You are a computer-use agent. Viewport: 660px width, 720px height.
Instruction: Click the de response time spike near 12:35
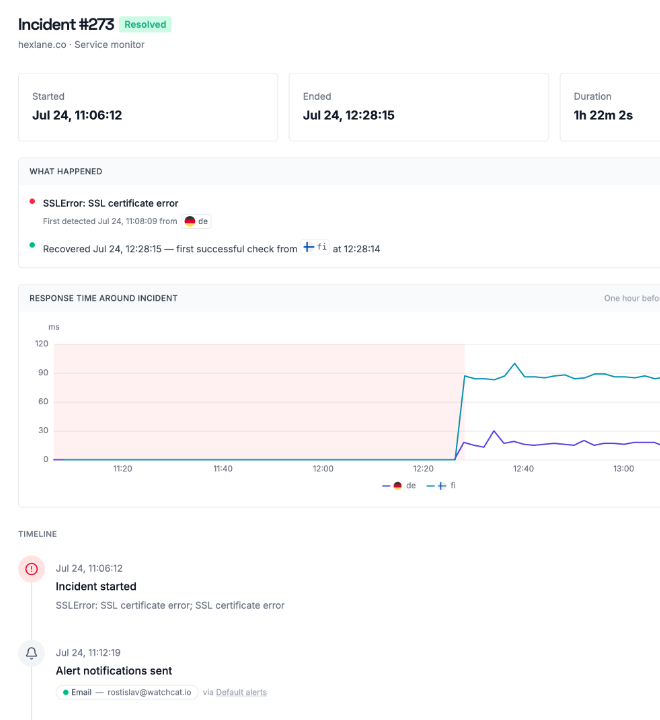coord(494,431)
